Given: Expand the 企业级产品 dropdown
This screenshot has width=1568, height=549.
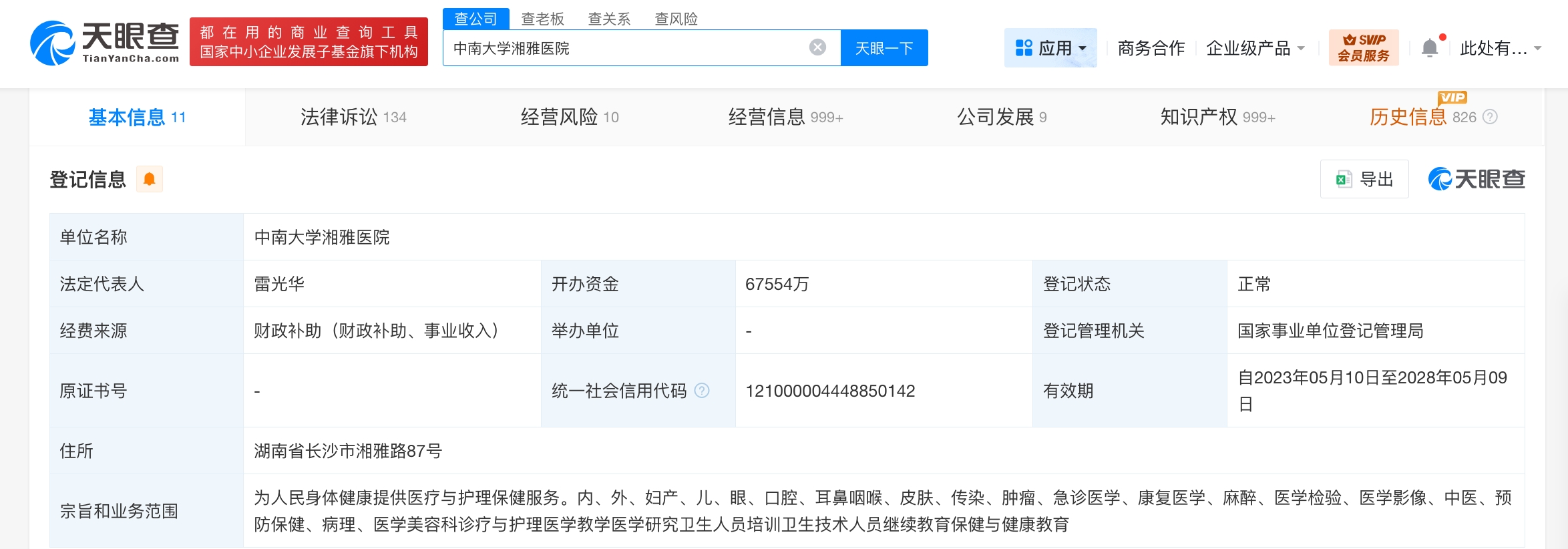Looking at the screenshot, I should click(1255, 48).
